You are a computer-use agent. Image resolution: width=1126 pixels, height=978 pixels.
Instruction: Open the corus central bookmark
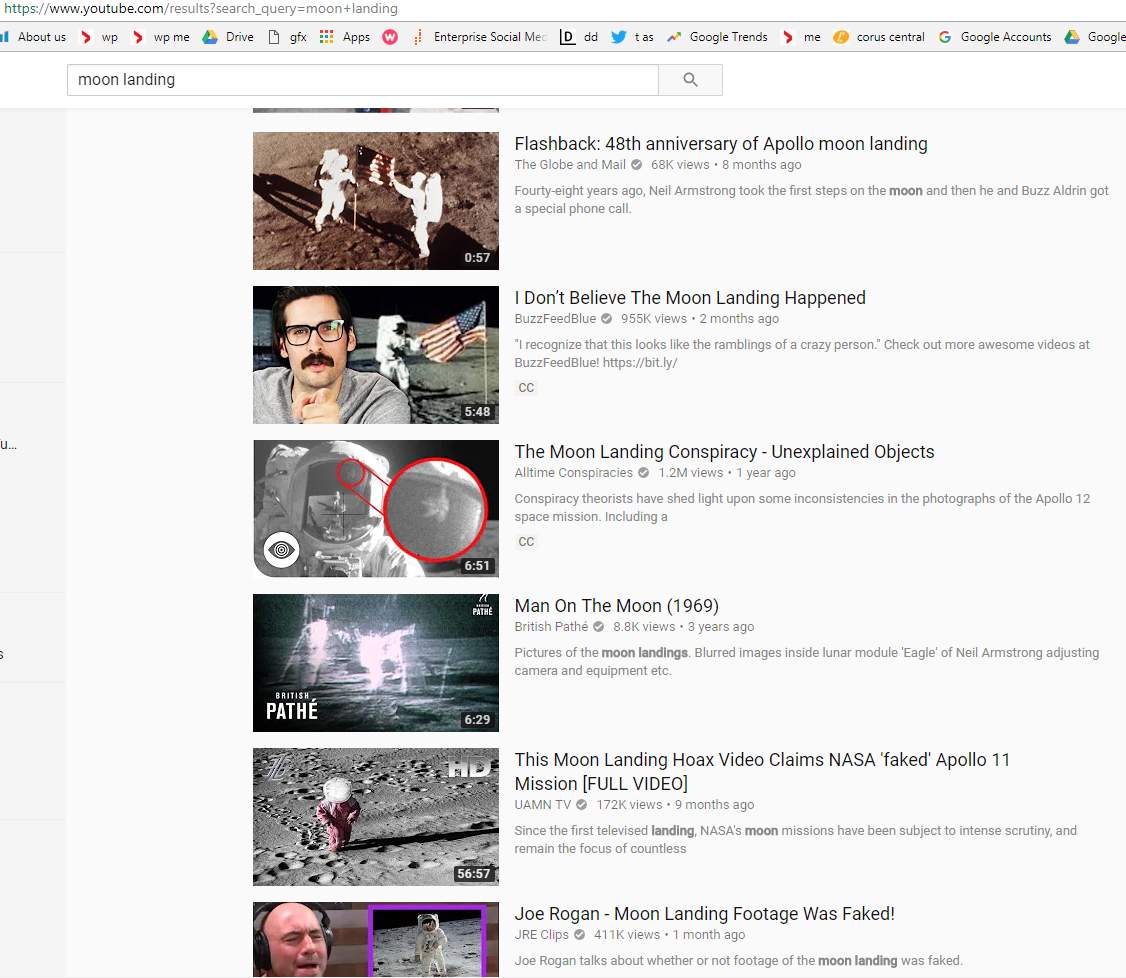(879, 37)
